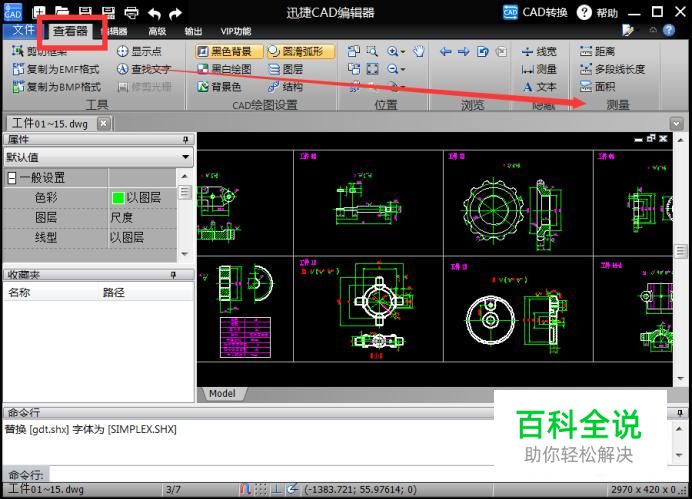Select the 多段线长度 measure tool
The image size is (692, 499).
click(x=612, y=69)
